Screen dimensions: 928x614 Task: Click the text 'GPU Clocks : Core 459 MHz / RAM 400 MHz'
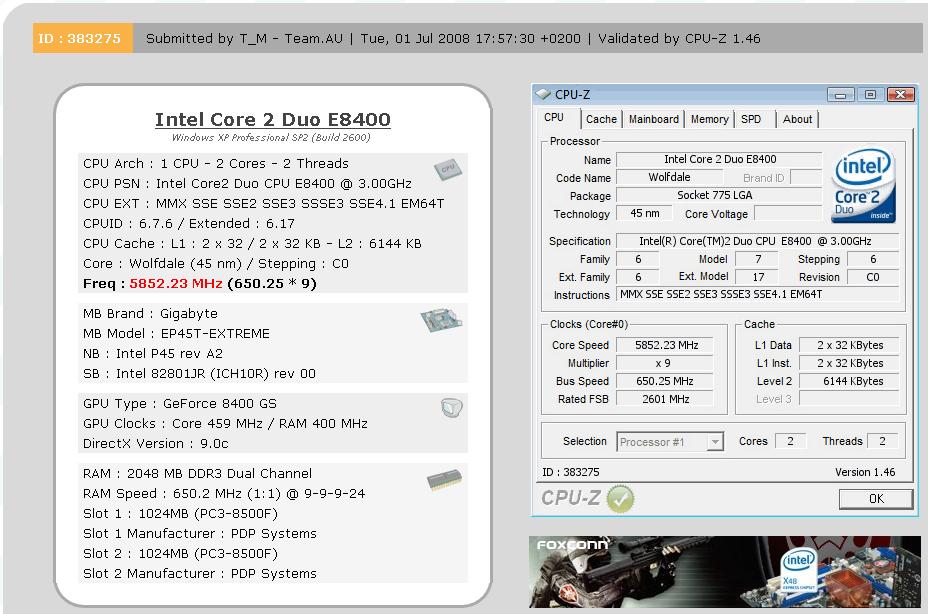225,423
